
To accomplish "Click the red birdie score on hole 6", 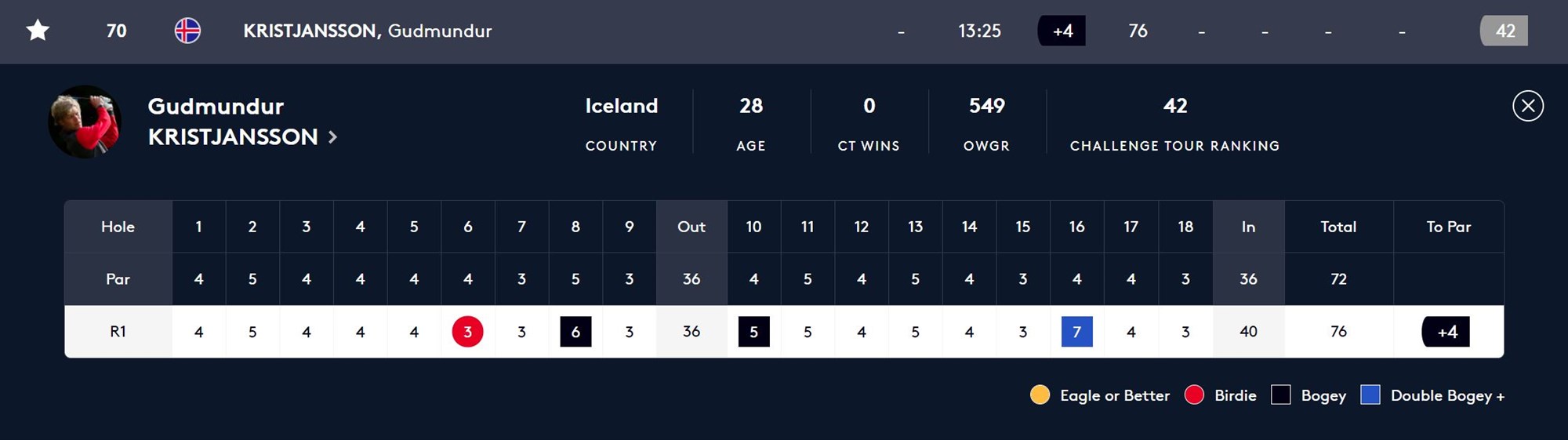I will pos(468,332).
